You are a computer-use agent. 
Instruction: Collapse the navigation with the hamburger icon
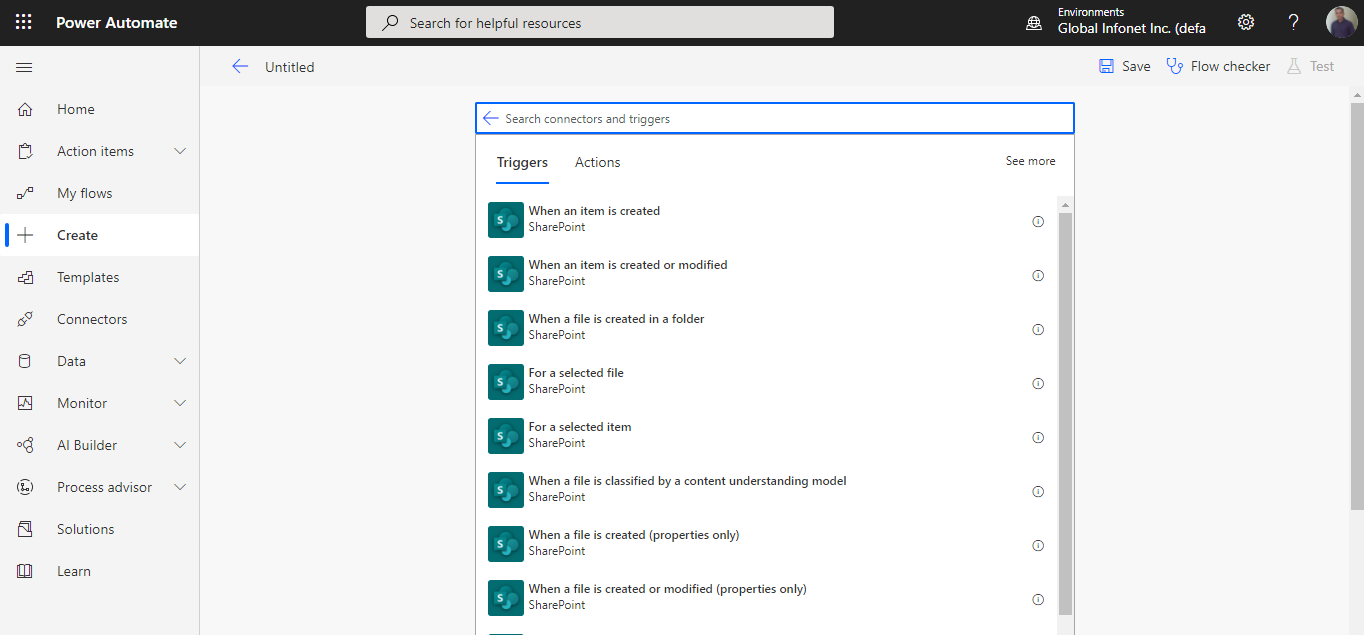(24, 68)
